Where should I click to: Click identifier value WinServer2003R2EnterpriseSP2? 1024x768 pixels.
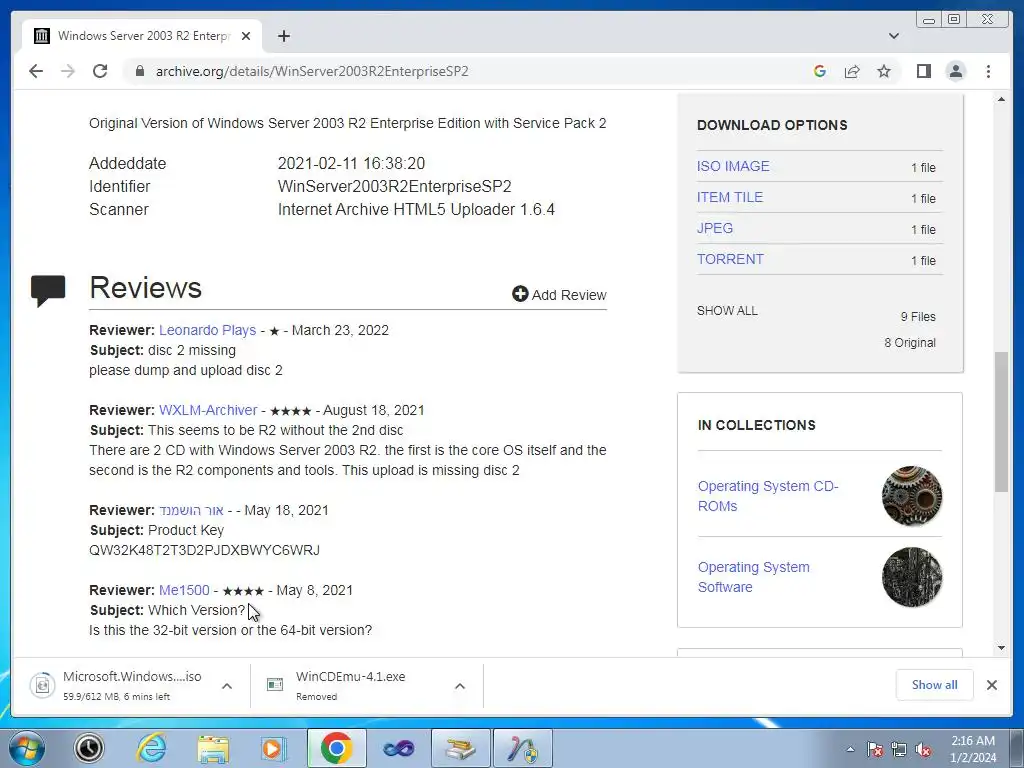[x=394, y=186]
